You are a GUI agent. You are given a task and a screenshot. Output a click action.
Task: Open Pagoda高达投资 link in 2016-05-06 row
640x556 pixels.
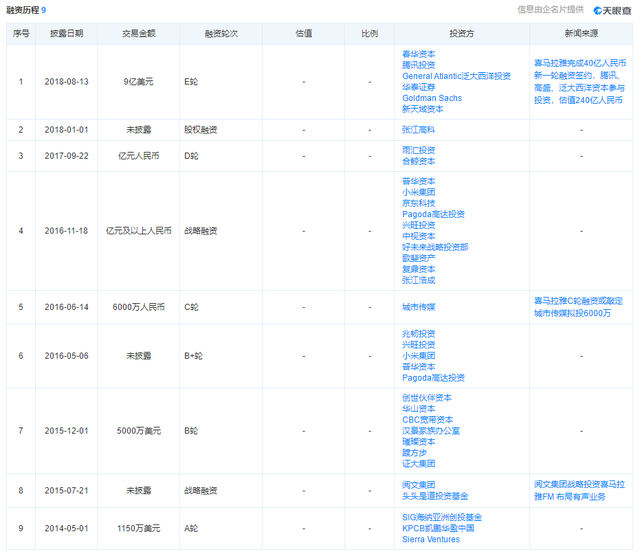pyautogui.click(x=433, y=378)
